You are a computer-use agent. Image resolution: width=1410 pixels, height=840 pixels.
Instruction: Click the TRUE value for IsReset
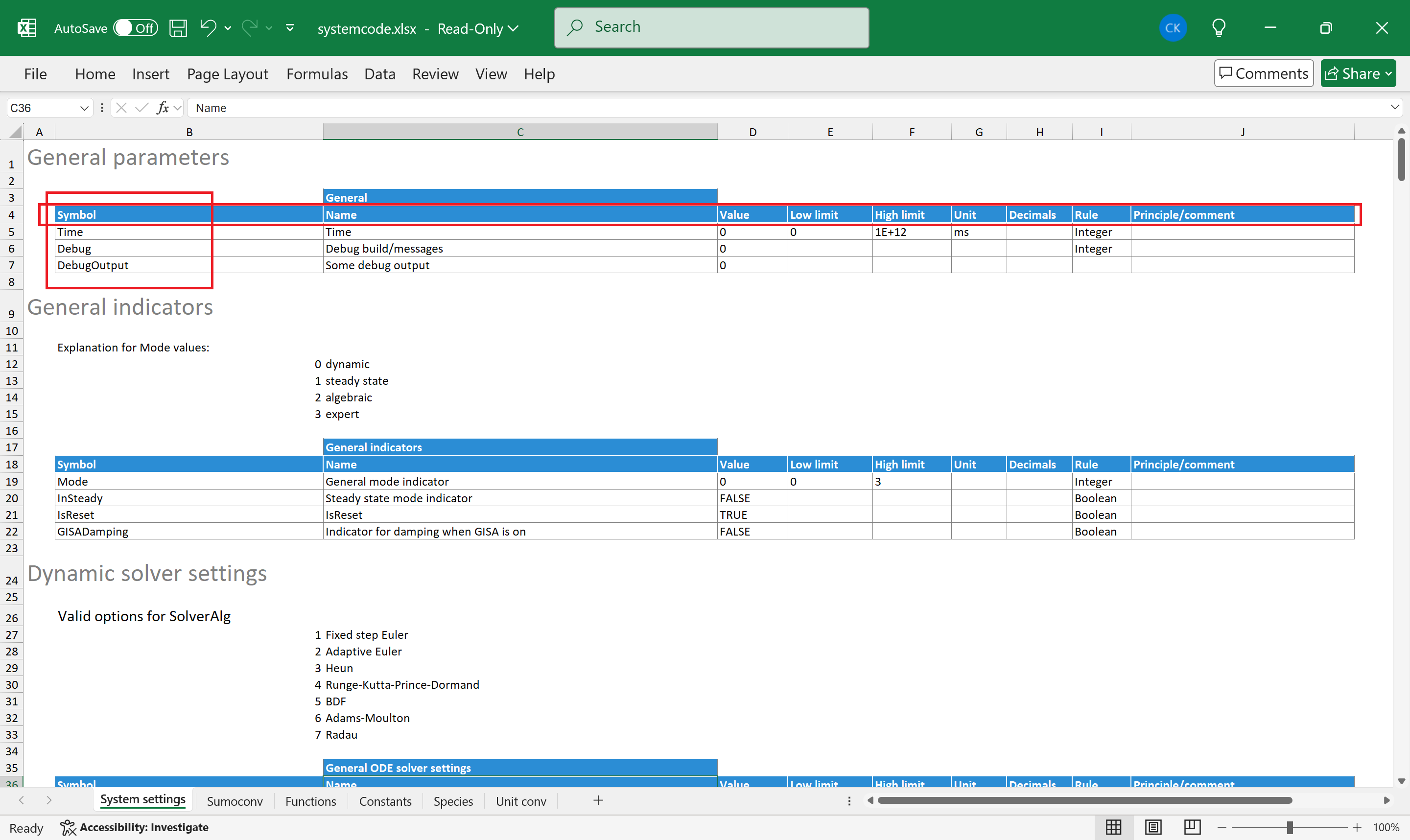752,515
